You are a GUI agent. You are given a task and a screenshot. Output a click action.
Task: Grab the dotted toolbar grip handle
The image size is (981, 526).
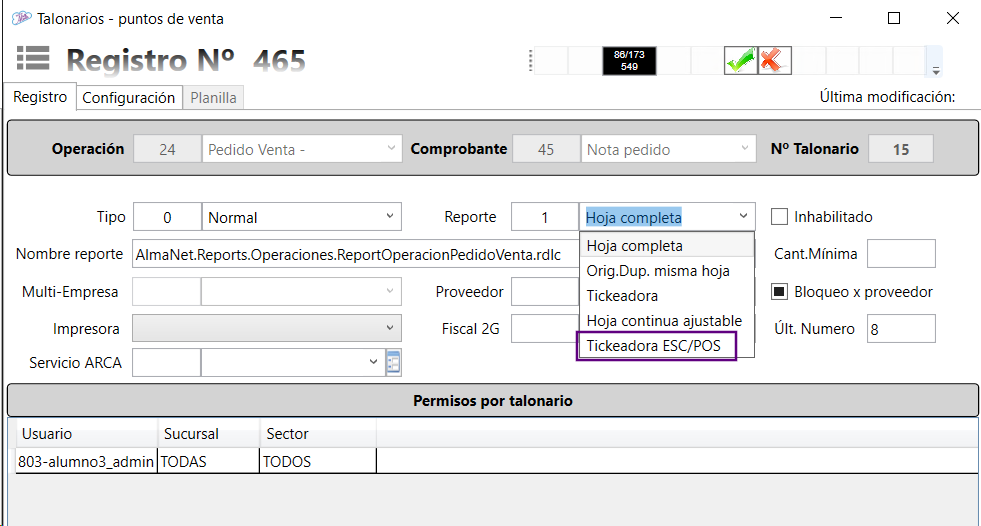point(529,61)
